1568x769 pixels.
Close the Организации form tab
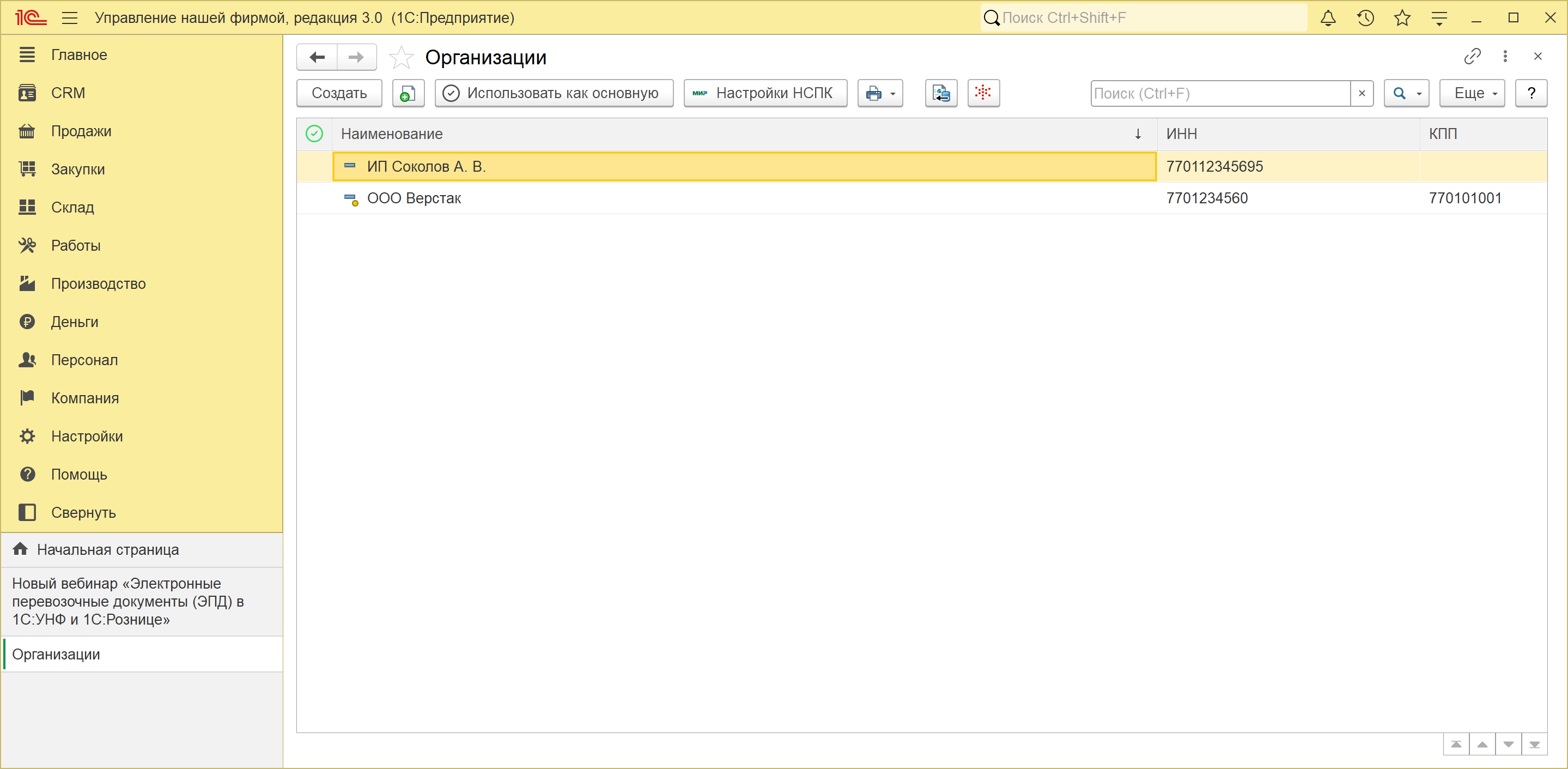coord(1537,57)
